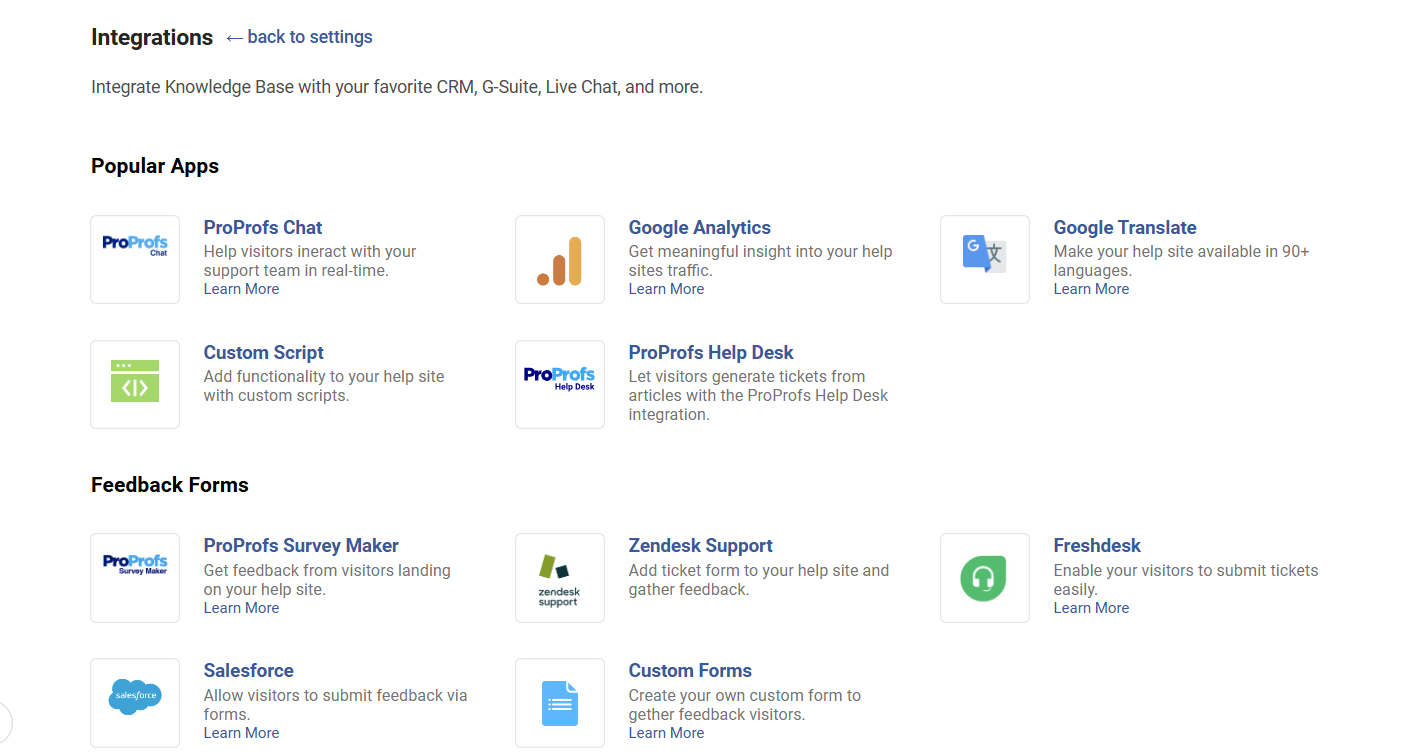Click Learn More under Salesforce
Viewport: 1417px width, 756px height.
(241, 733)
